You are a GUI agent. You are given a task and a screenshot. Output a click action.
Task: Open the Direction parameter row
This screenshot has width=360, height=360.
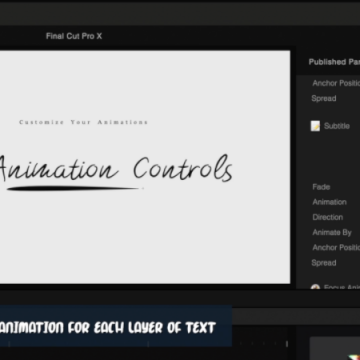pyautogui.click(x=328, y=217)
